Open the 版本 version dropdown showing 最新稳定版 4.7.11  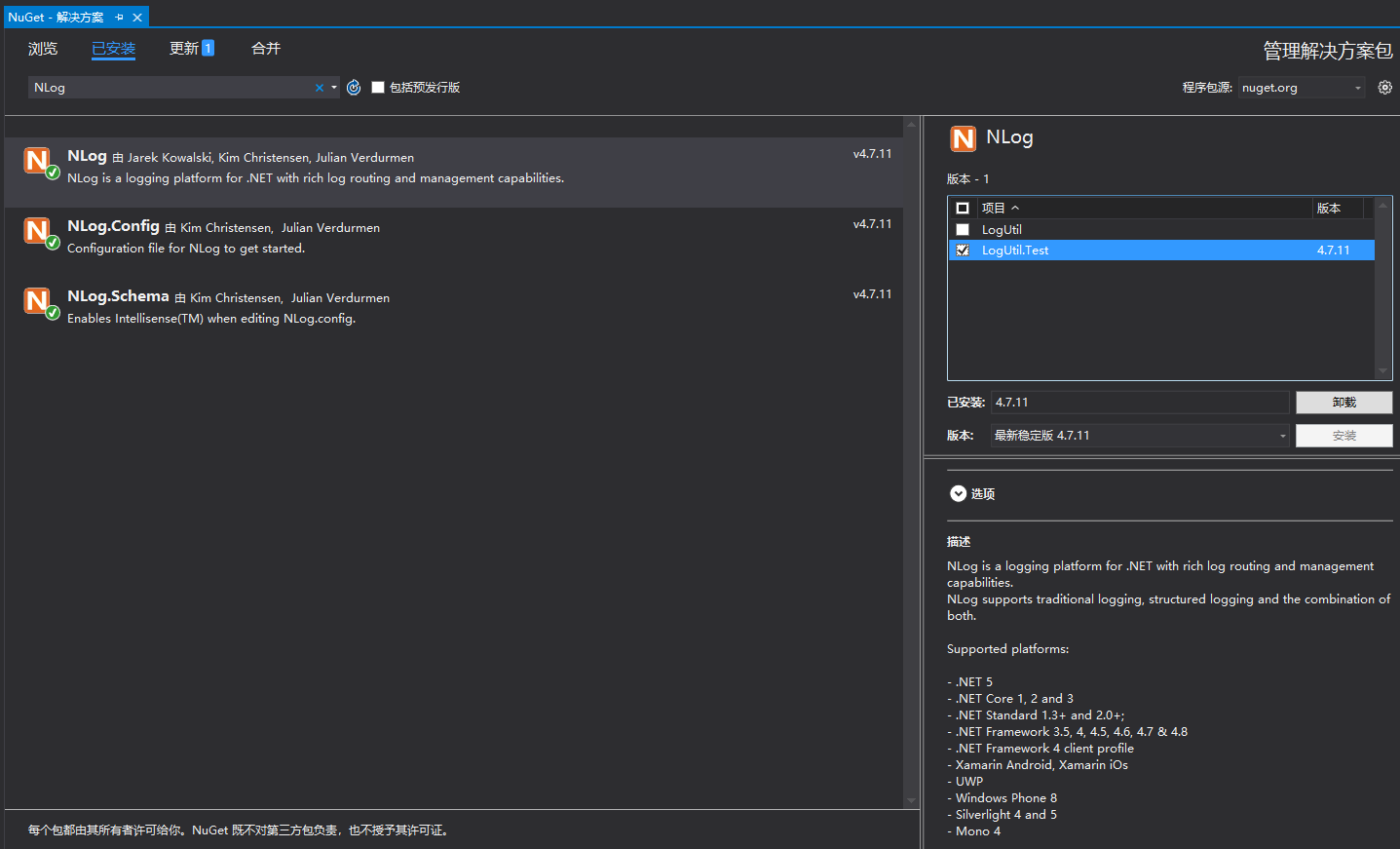[x=1140, y=436]
